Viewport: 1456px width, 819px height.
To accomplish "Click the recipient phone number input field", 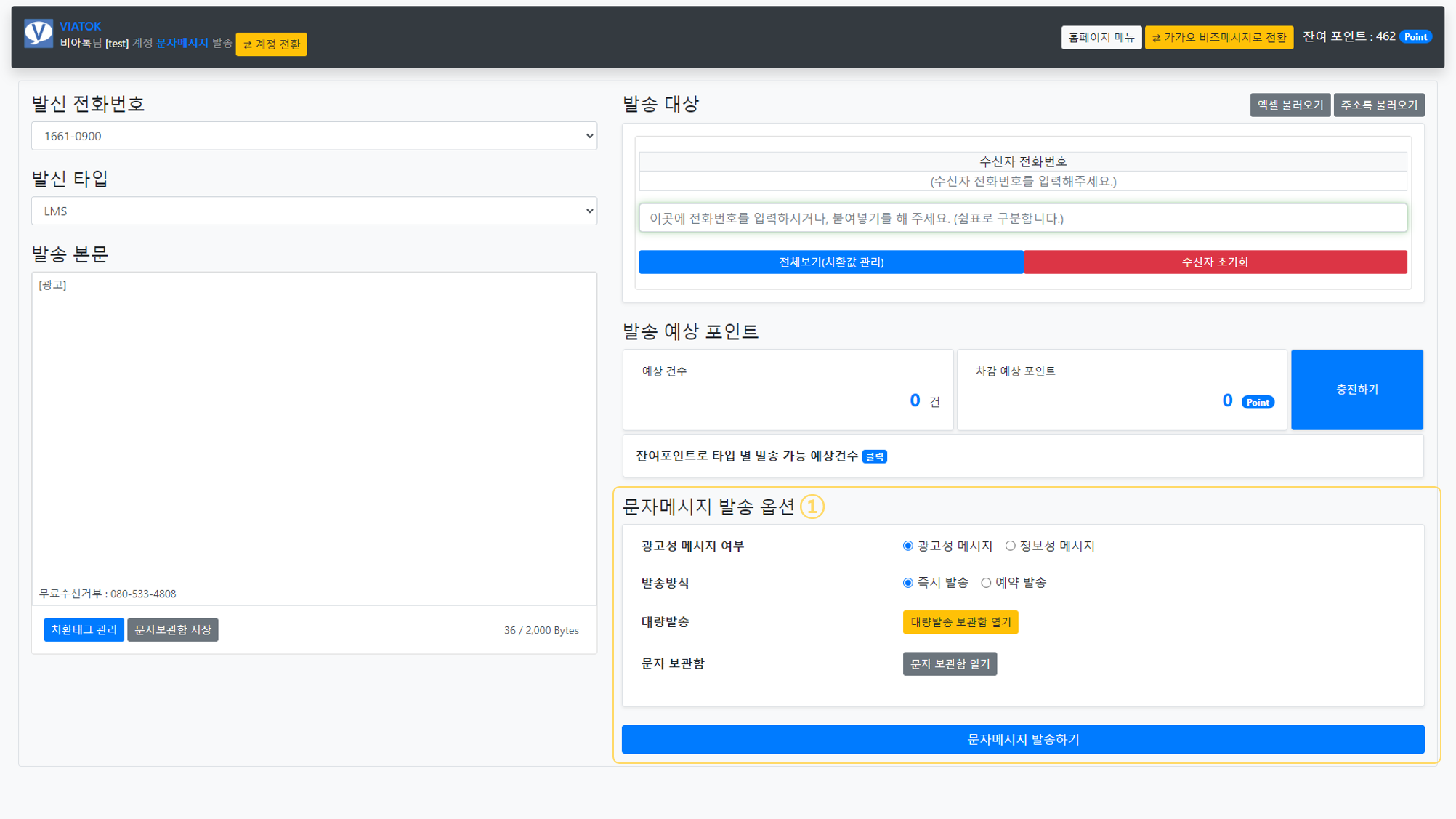I will (1022, 218).
